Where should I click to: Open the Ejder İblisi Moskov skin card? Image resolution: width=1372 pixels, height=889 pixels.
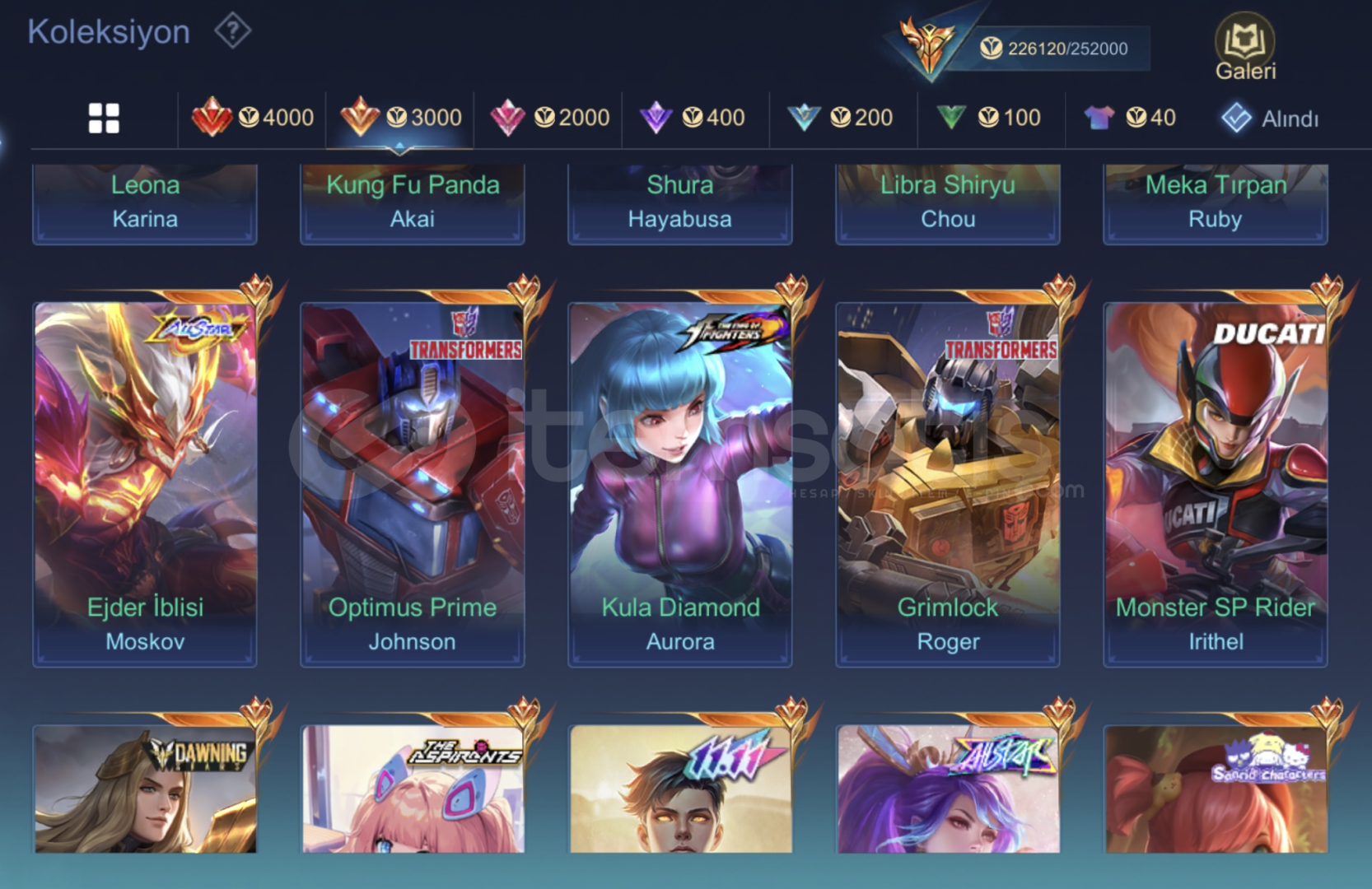tap(145, 485)
